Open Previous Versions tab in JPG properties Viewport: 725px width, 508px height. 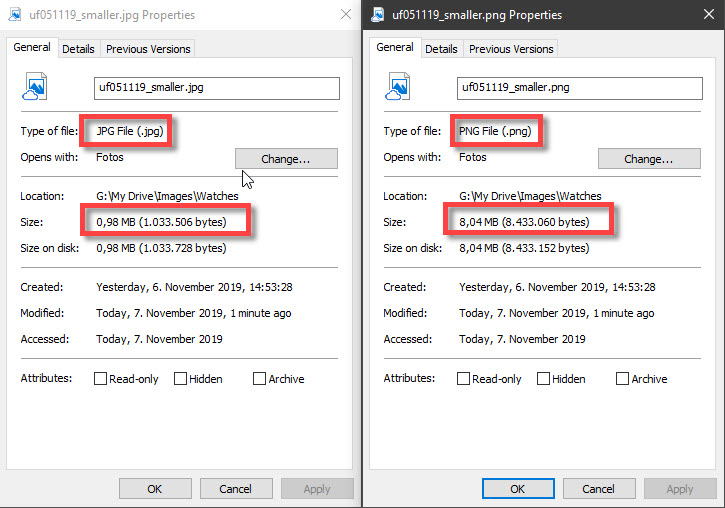(x=147, y=49)
